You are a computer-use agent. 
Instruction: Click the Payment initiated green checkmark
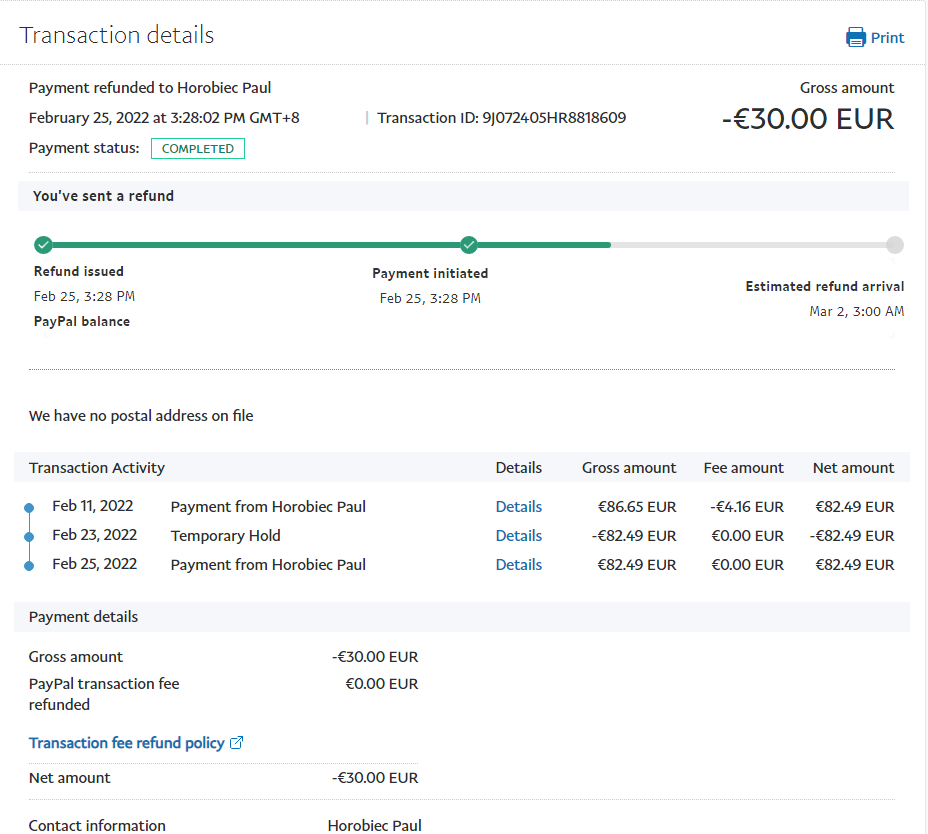pos(469,245)
